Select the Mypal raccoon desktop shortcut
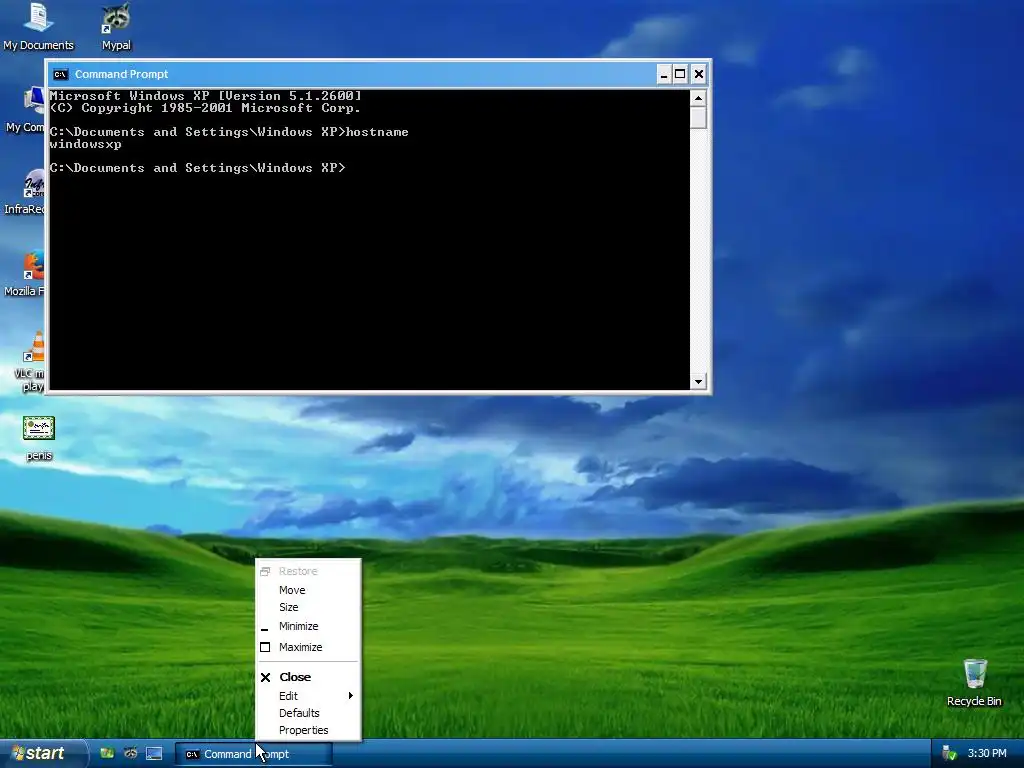 (x=116, y=26)
